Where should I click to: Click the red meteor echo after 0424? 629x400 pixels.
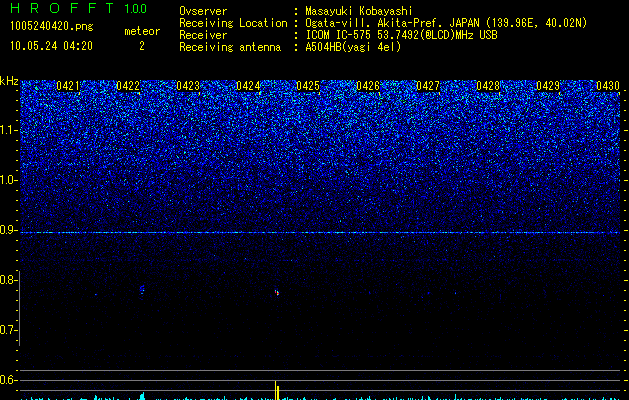277,292
